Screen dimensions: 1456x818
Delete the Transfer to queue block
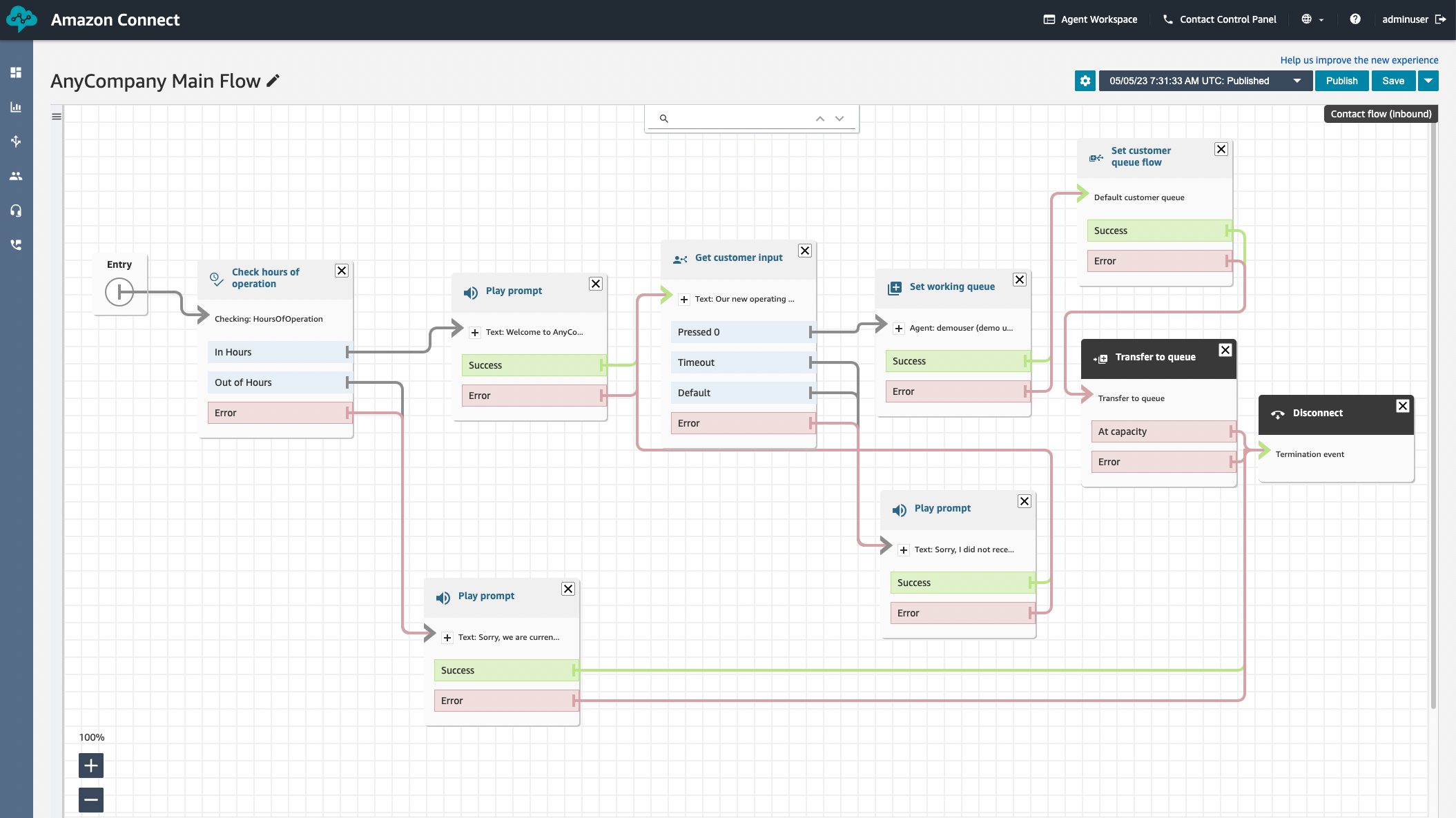pyautogui.click(x=1225, y=350)
